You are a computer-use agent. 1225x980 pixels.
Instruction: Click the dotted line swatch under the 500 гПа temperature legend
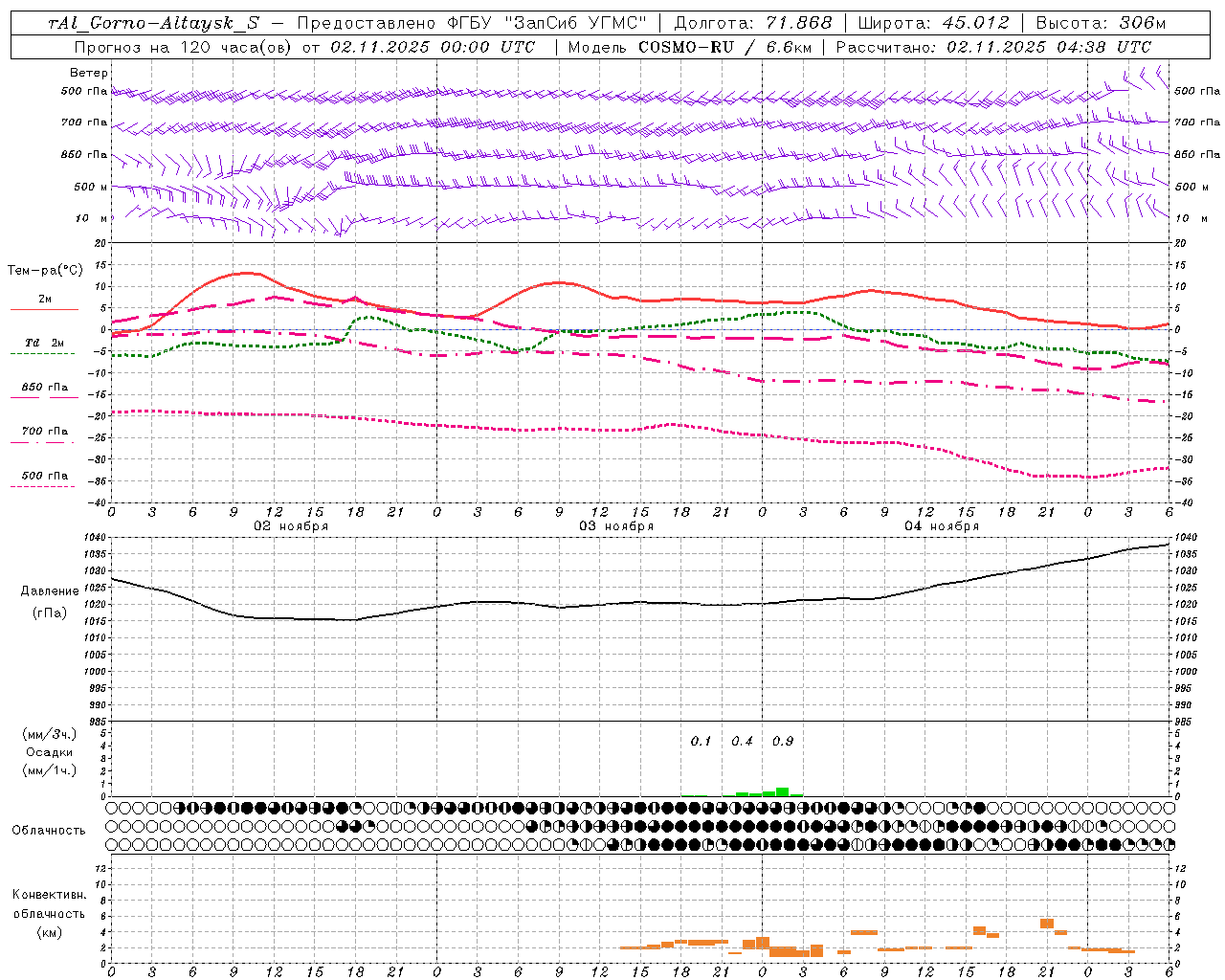pos(43,487)
